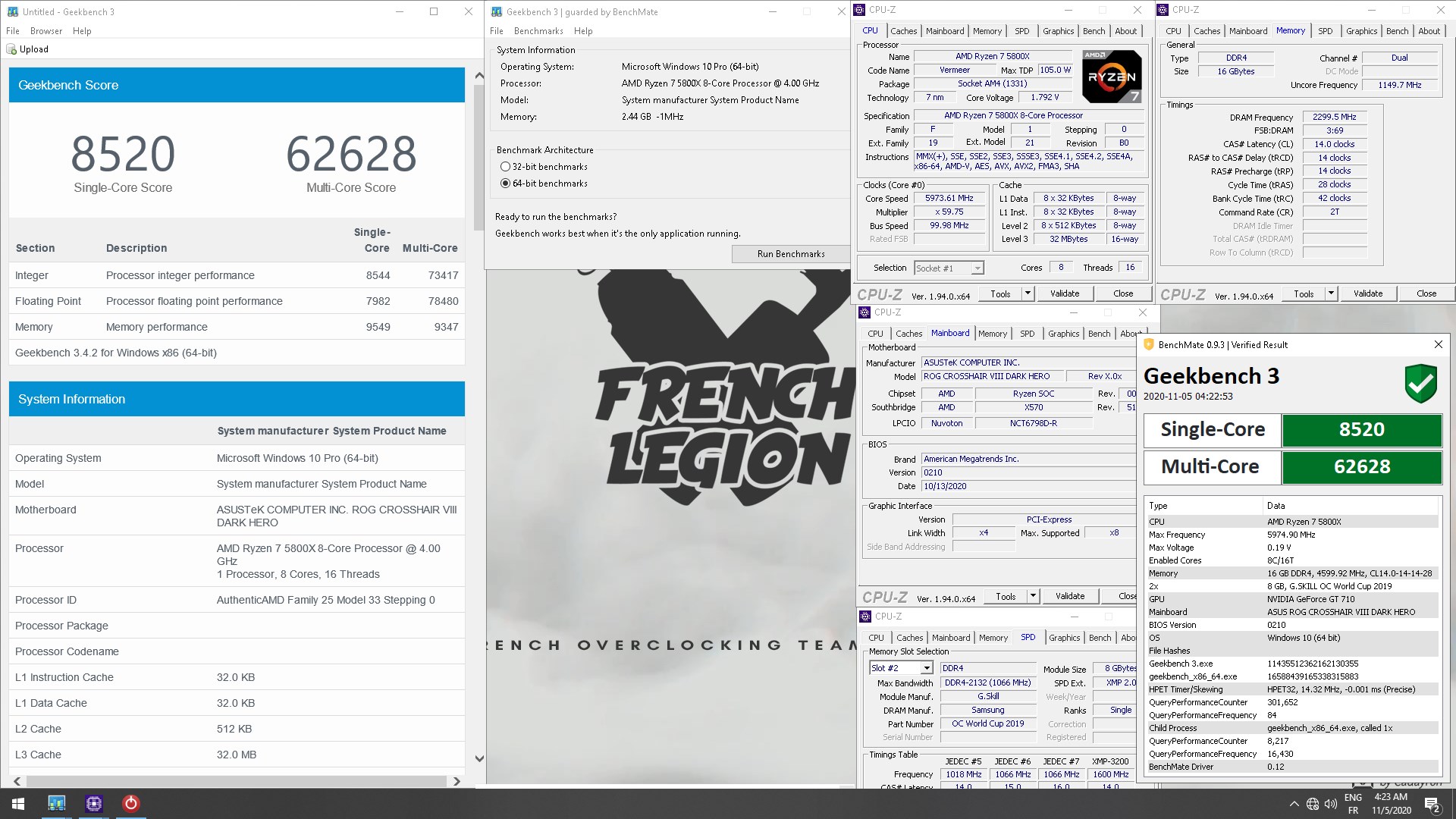
Task: Click the BenchMate title bar shield icon
Action: click(1149, 344)
